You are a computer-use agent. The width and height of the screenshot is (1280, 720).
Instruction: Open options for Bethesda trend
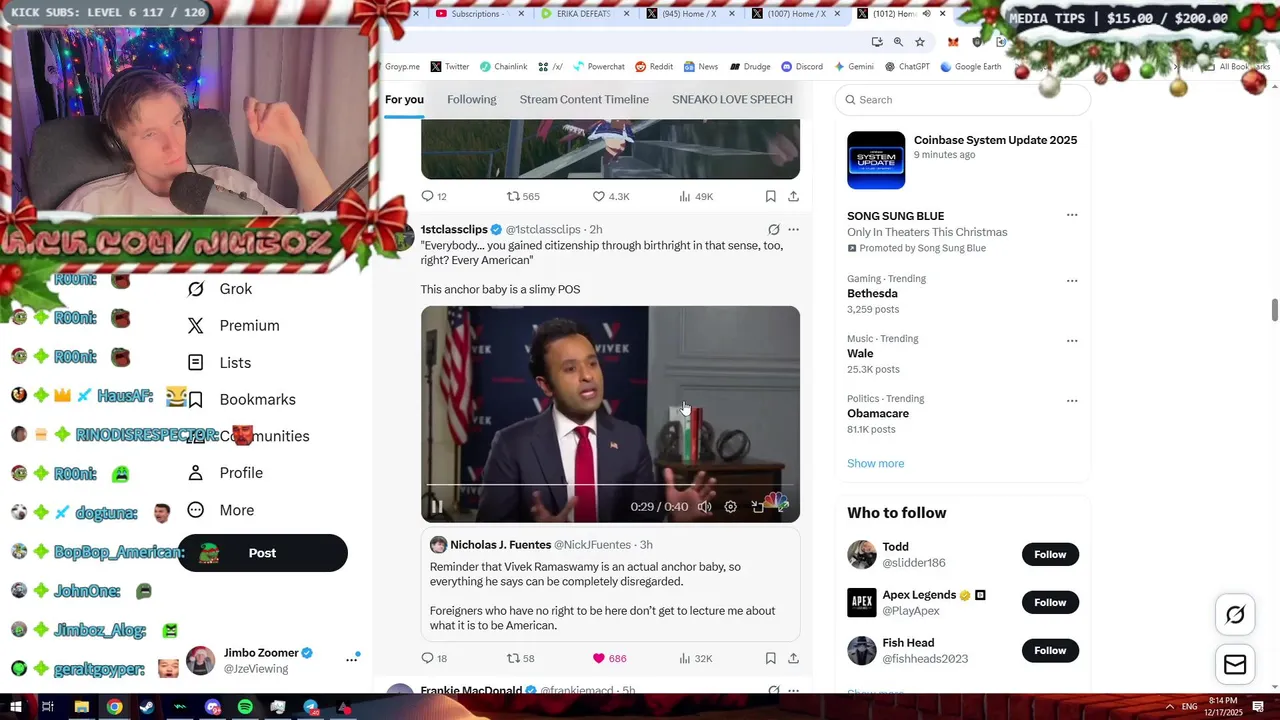1072,281
